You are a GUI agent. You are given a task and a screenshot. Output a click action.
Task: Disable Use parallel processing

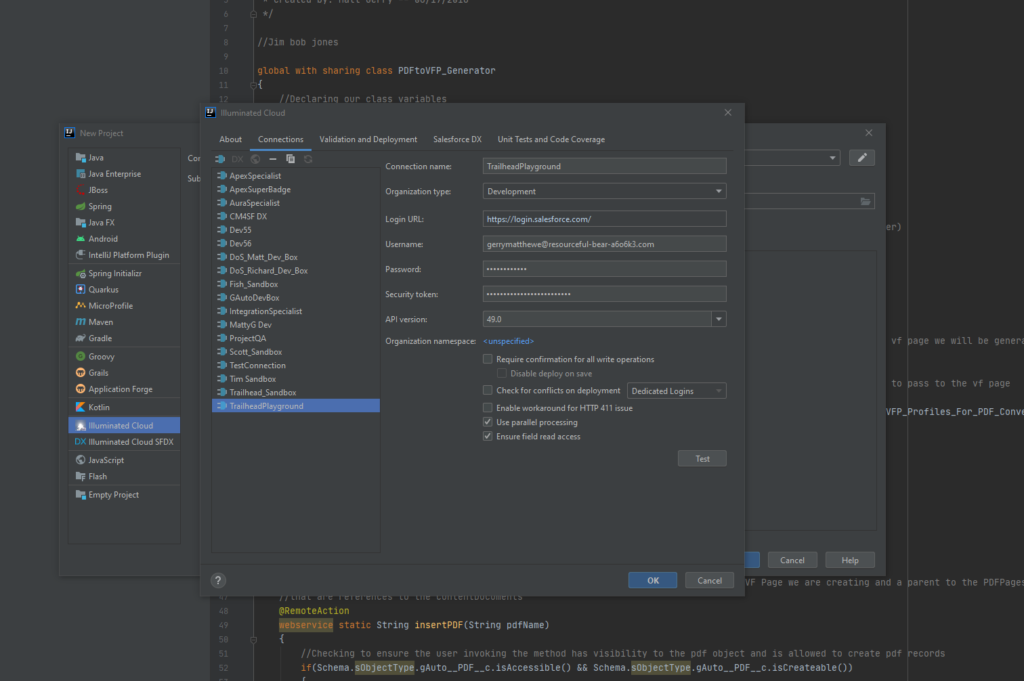tap(488, 421)
